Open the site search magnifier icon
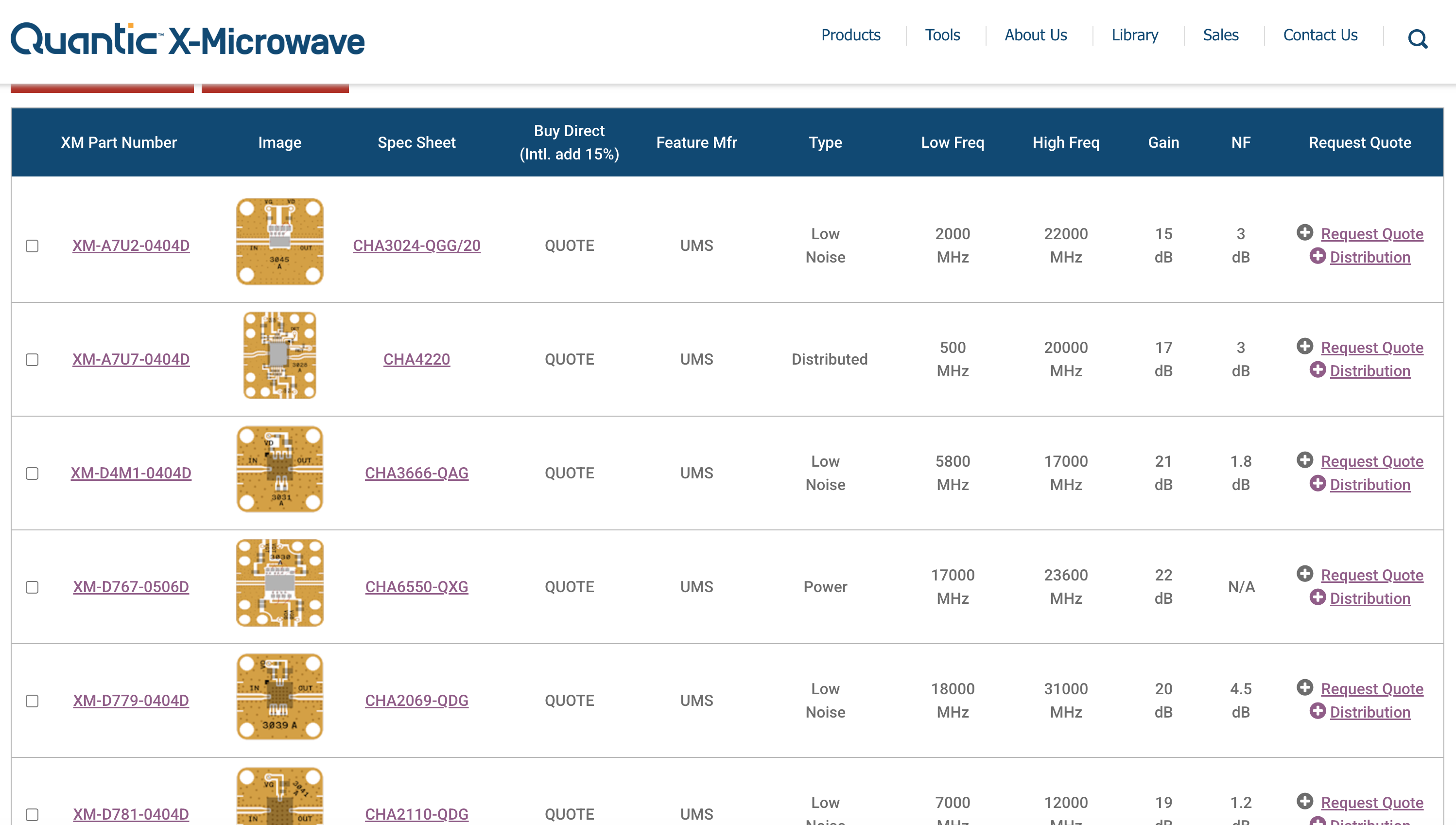 pyautogui.click(x=1418, y=38)
